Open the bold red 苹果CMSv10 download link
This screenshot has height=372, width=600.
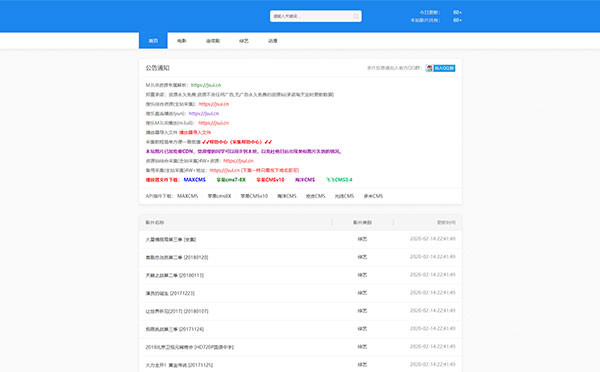270,179
